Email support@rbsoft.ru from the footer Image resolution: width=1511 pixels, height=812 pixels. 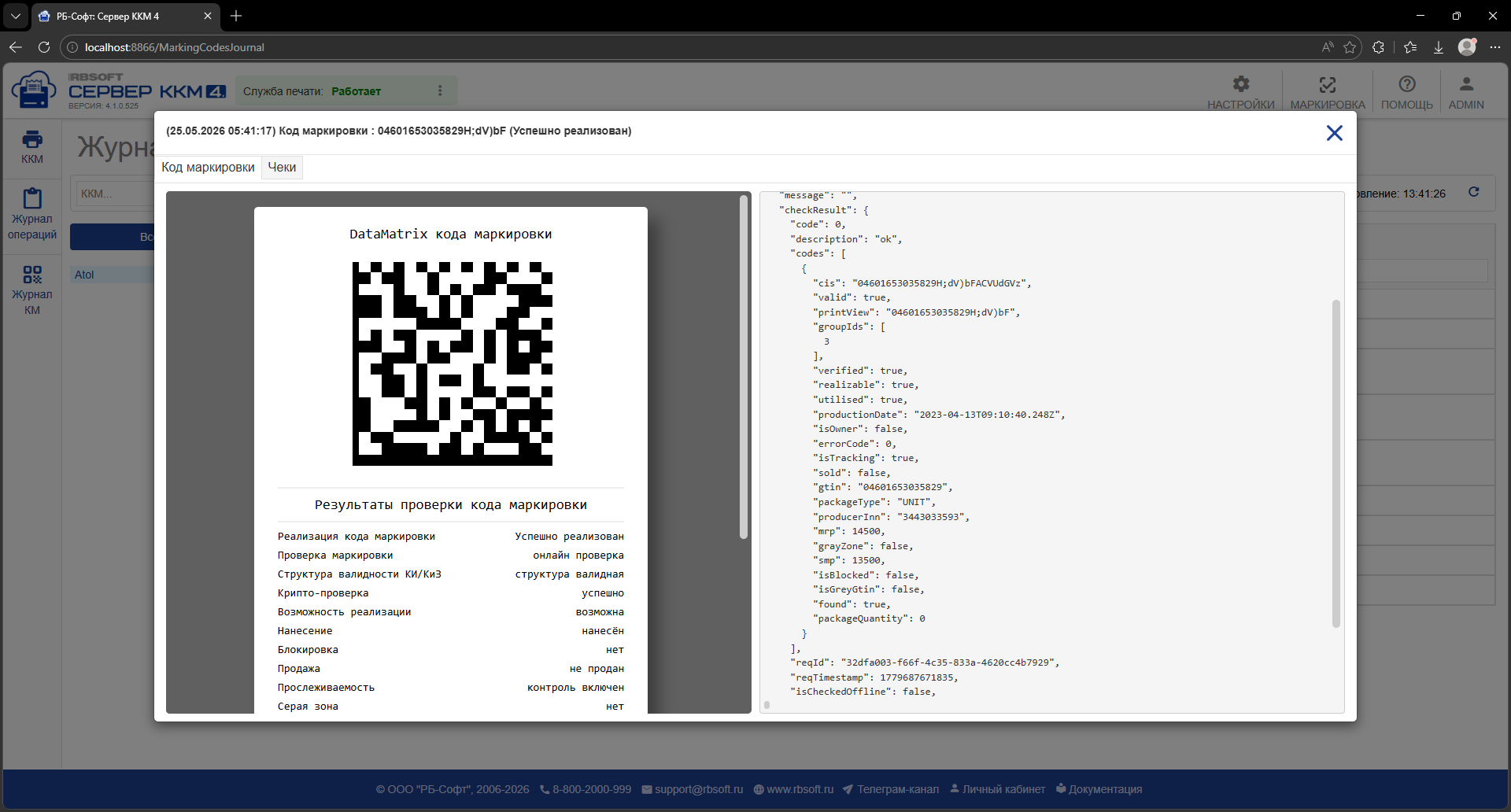[x=693, y=789]
